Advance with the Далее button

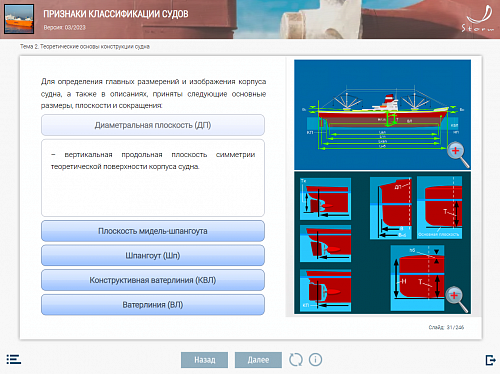258,360
